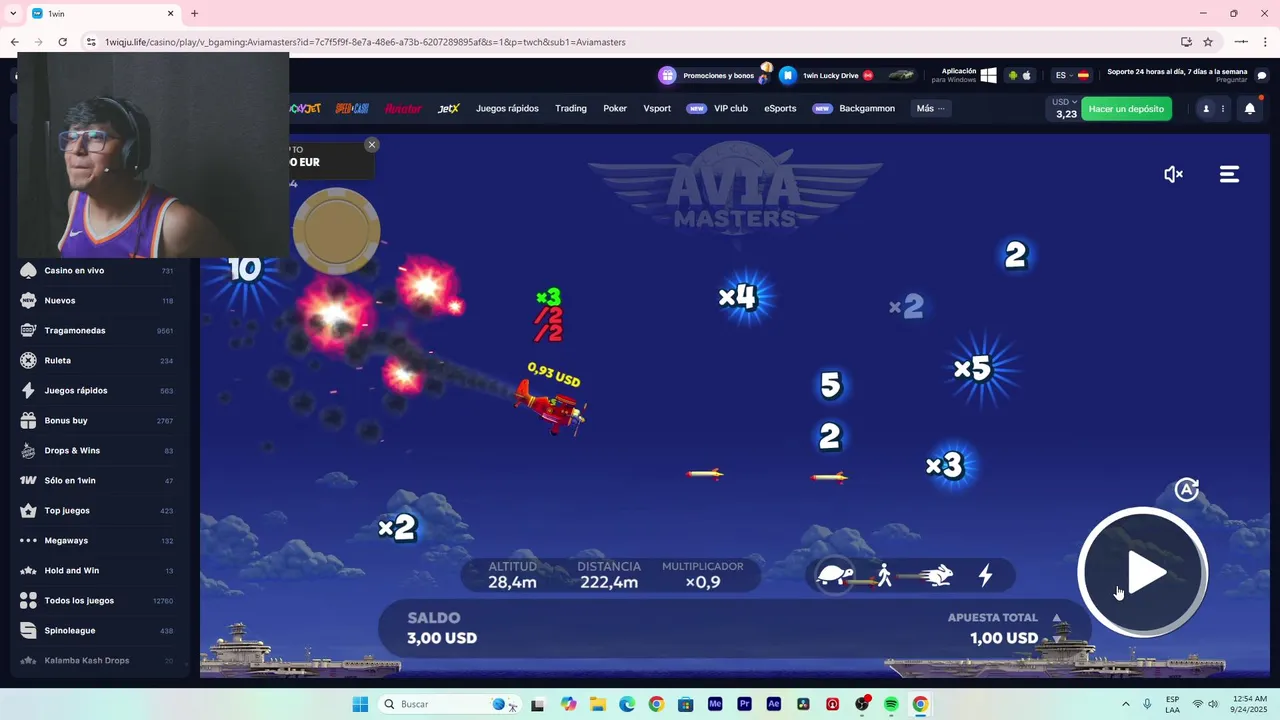Download the Windows application
The width and height of the screenshot is (1280, 720).
pos(964,75)
